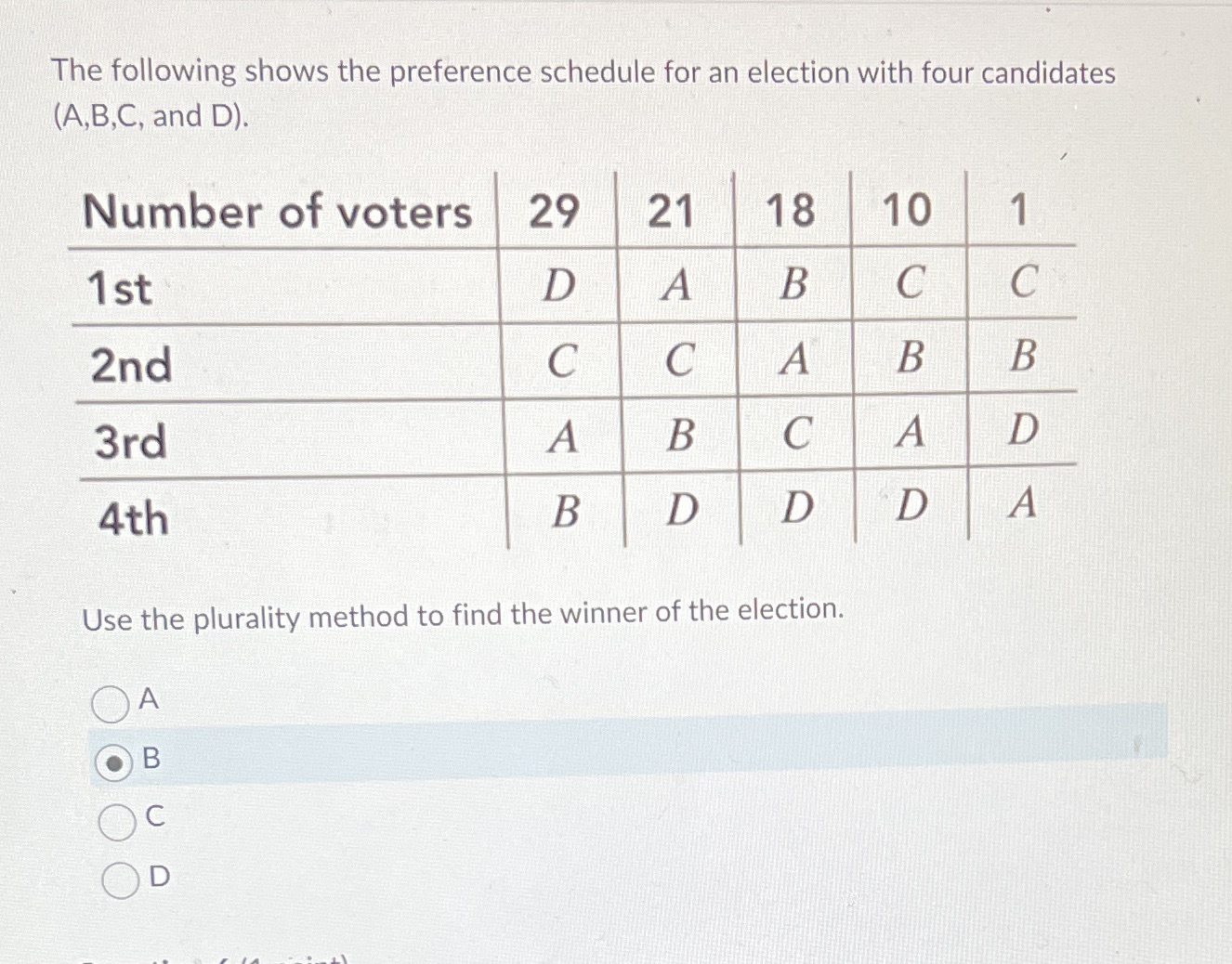Click the '3rd' row label

pos(131,441)
